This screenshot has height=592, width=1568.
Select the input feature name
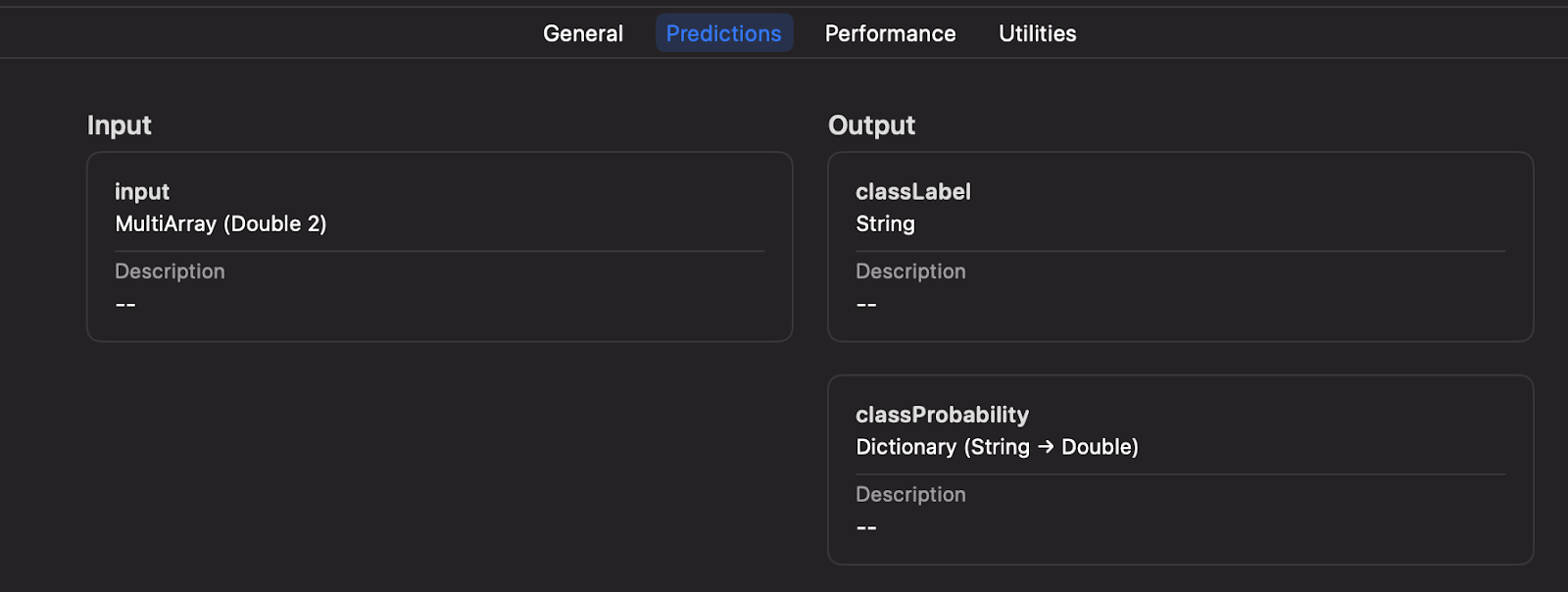(142, 192)
